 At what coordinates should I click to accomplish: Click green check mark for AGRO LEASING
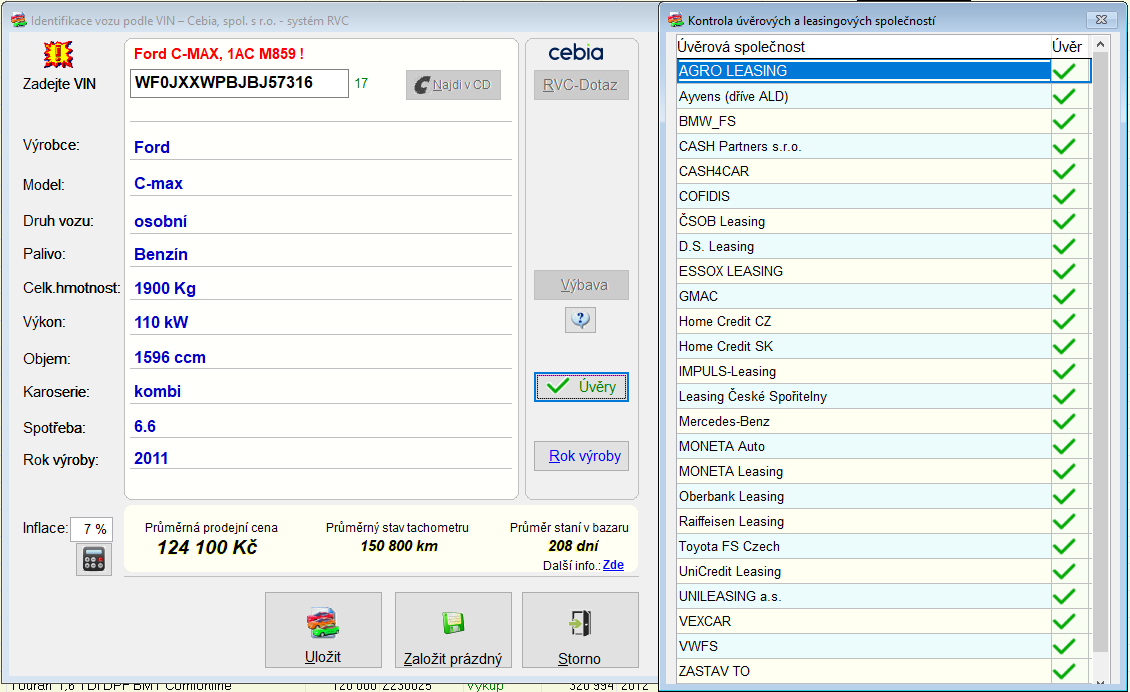(1064, 71)
